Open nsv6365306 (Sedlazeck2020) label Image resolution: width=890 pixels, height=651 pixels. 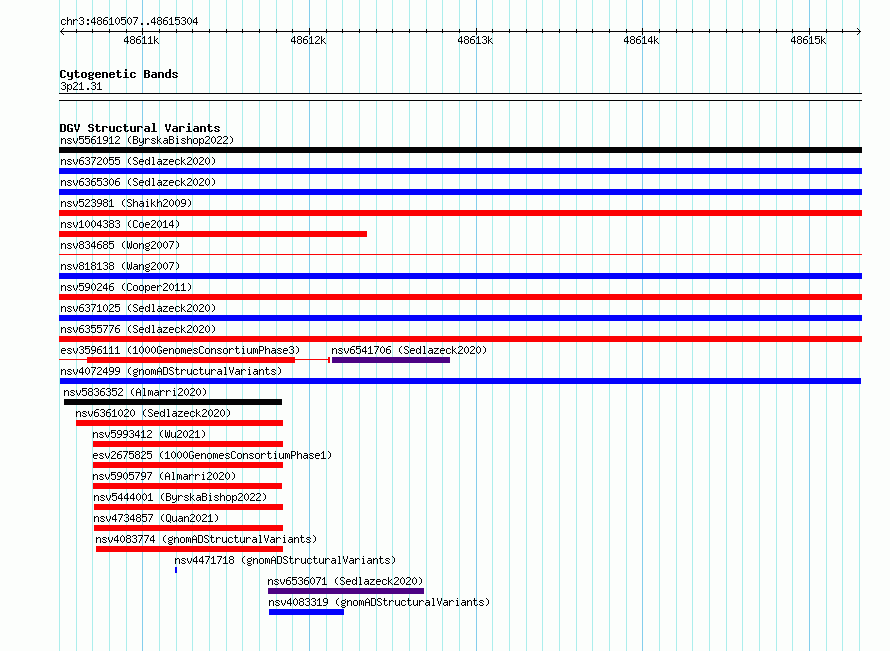(x=138, y=182)
